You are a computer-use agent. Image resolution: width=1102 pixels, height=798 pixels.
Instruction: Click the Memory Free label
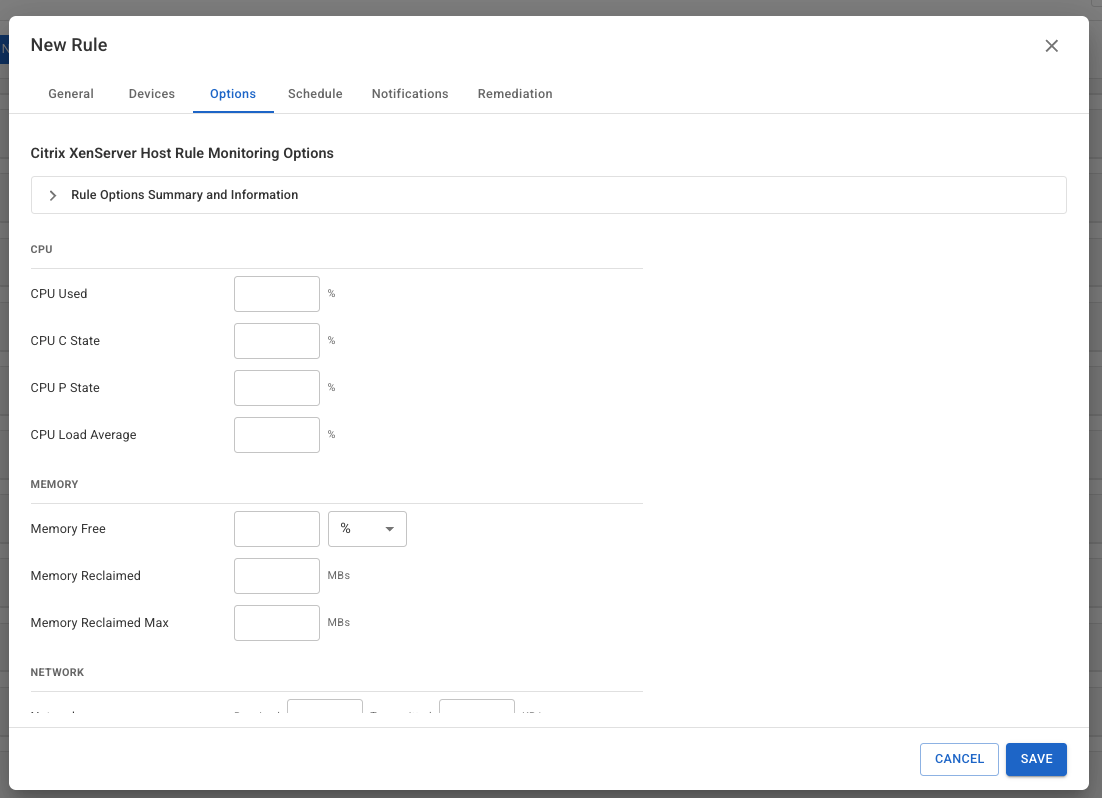(68, 529)
